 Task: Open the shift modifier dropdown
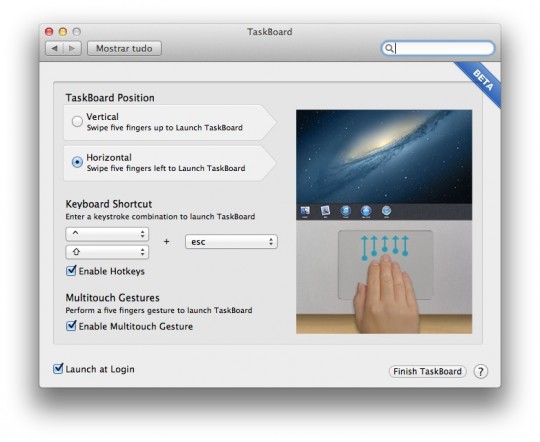click(x=107, y=252)
